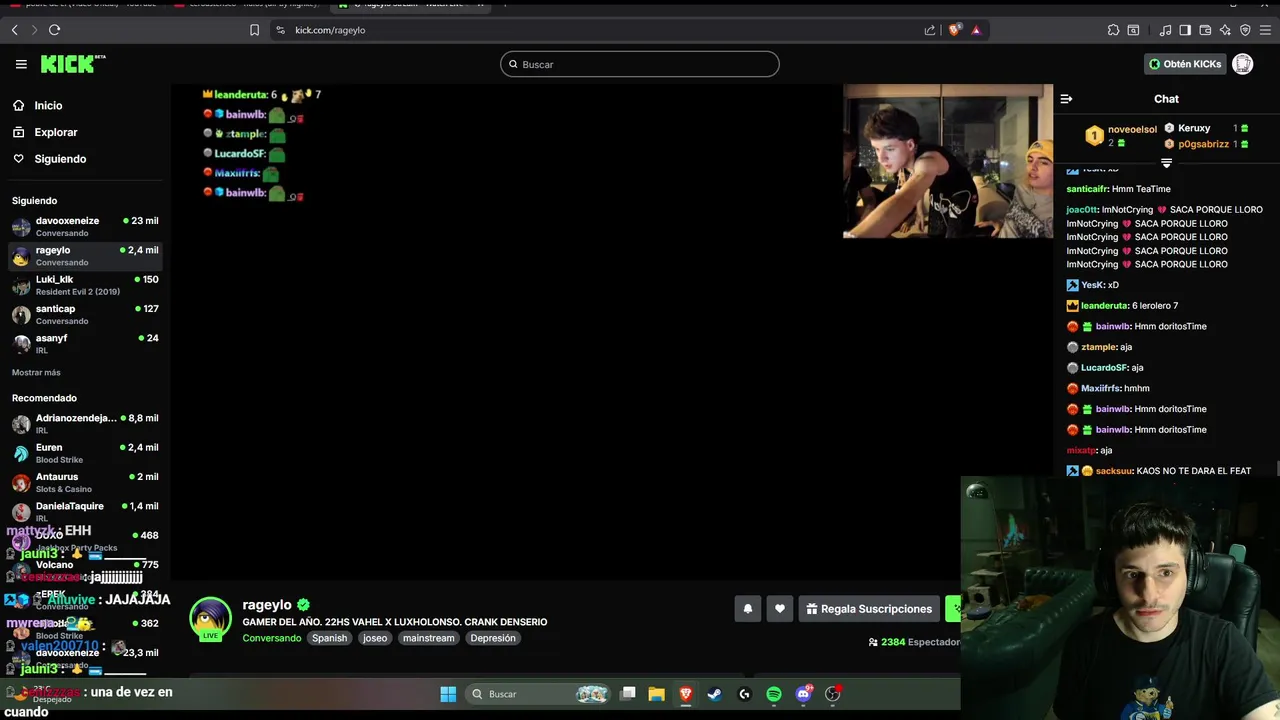The width and height of the screenshot is (1280, 720).
Task: Open Leo AI sparkle icon
Action: 1225,30
